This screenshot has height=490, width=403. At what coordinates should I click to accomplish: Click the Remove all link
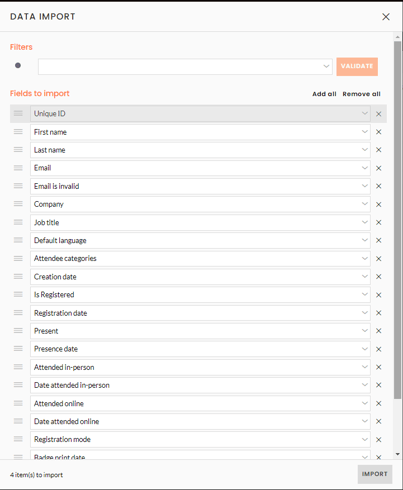[362, 94]
